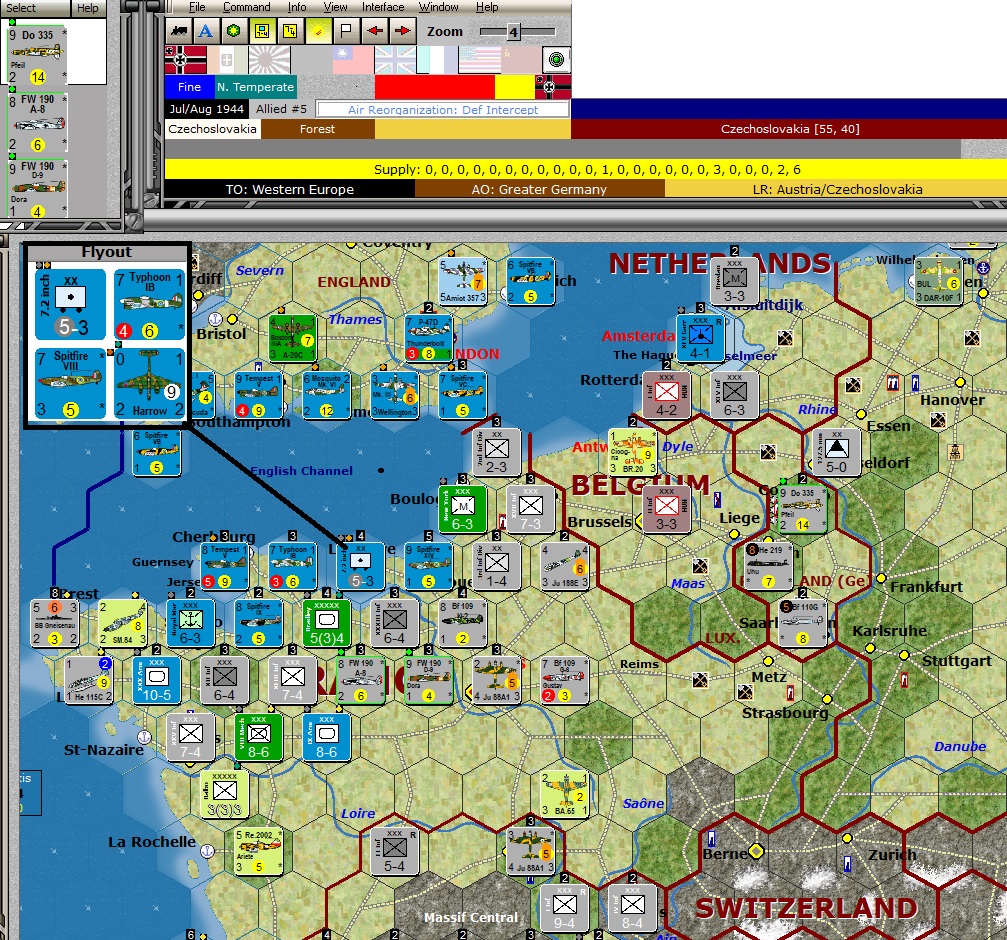Select the FW 190 A-8 unit in side panel
This screenshot has width=1007, height=940.
pyautogui.click(x=38, y=123)
